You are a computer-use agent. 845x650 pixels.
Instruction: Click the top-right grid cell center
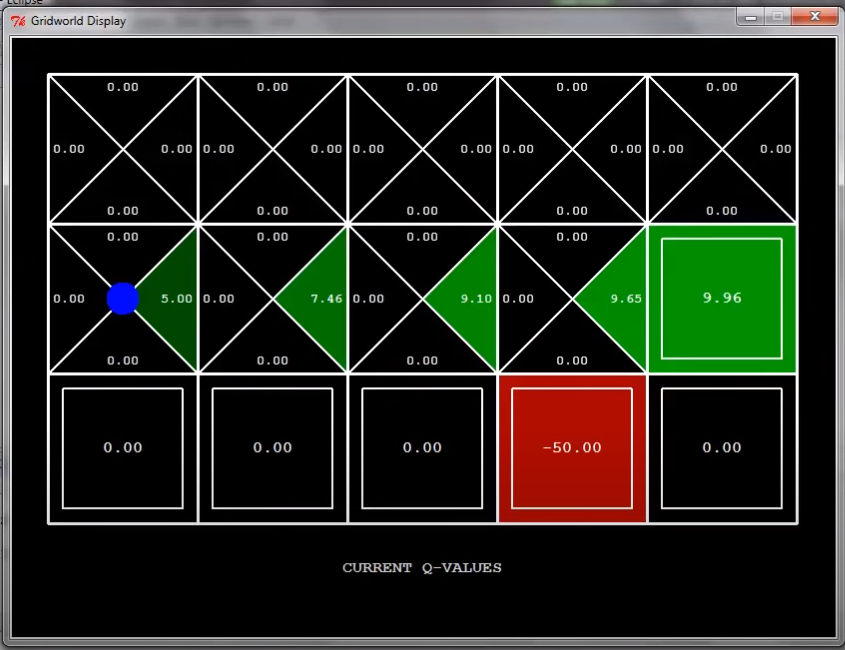tap(722, 149)
